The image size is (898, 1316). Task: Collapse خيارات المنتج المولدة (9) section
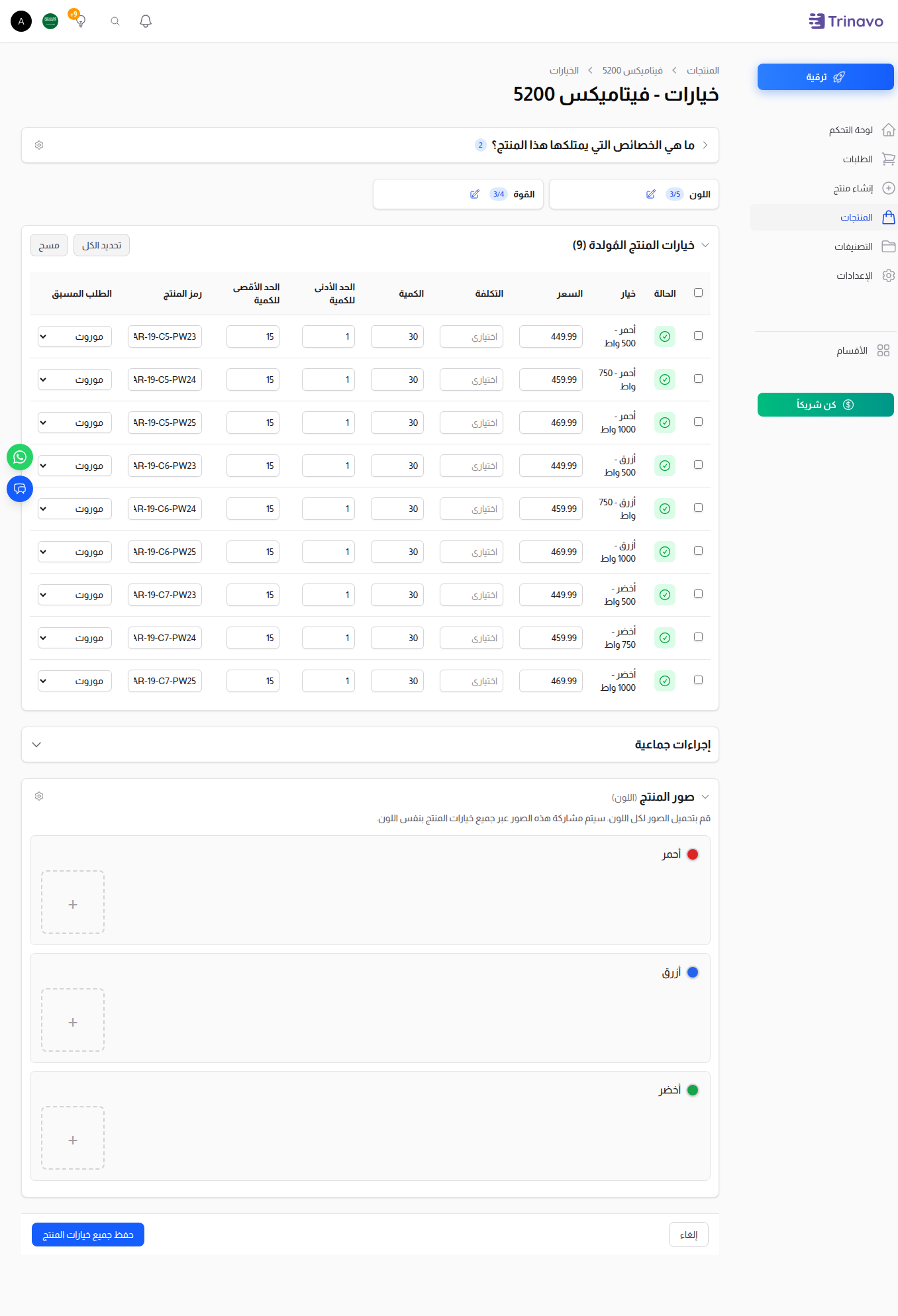pos(705,245)
